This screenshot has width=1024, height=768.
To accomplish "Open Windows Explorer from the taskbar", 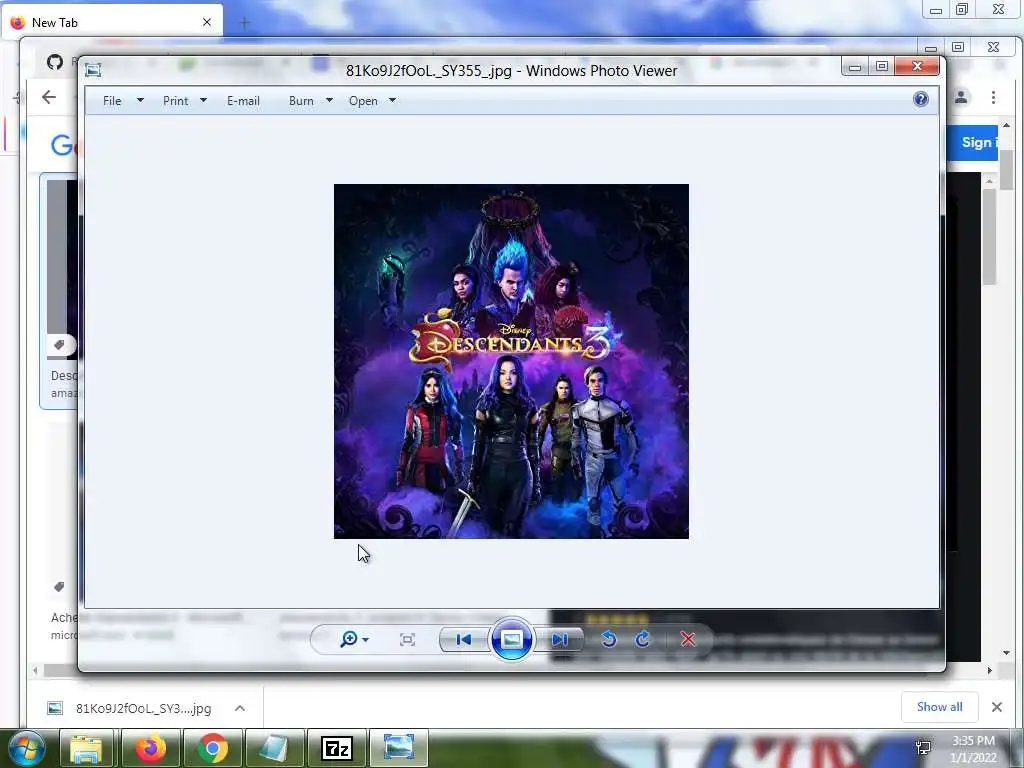I will coord(86,748).
